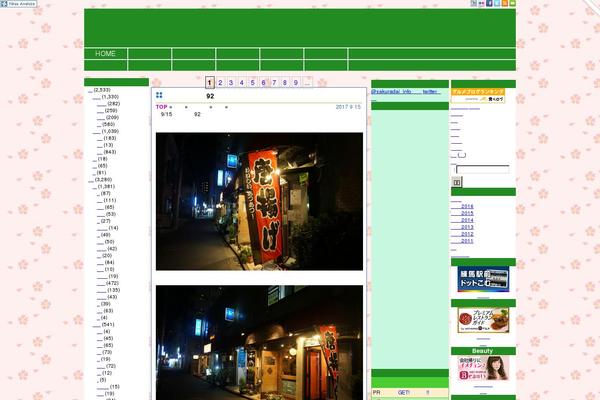Open the first night street photo with red banner
Image resolution: width=600 pixels, height=400 pixels.
tap(259, 201)
